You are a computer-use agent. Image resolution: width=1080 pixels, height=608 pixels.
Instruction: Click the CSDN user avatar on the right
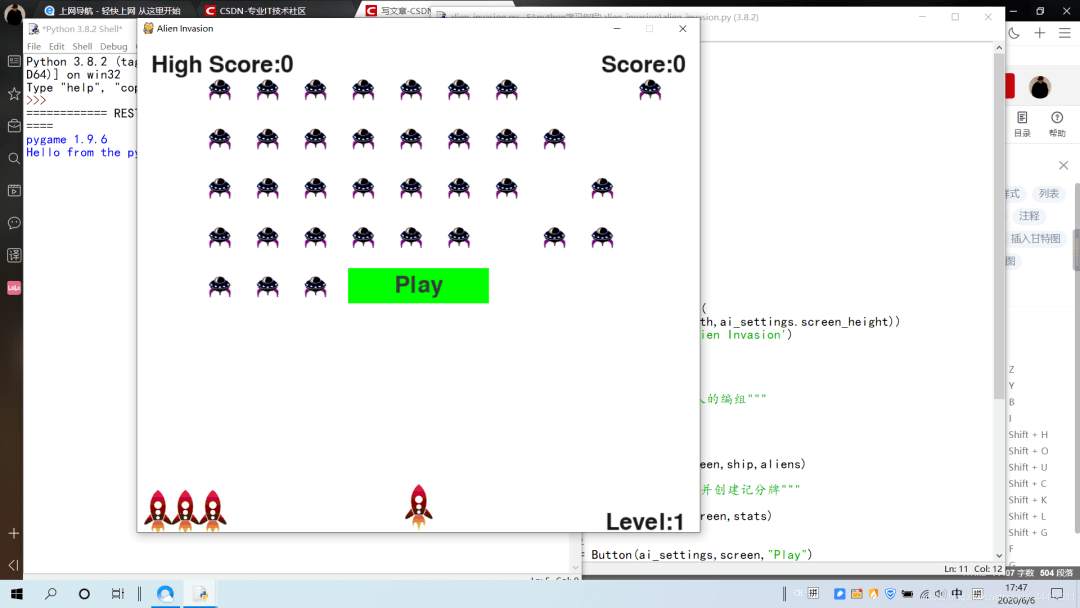(1039, 87)
